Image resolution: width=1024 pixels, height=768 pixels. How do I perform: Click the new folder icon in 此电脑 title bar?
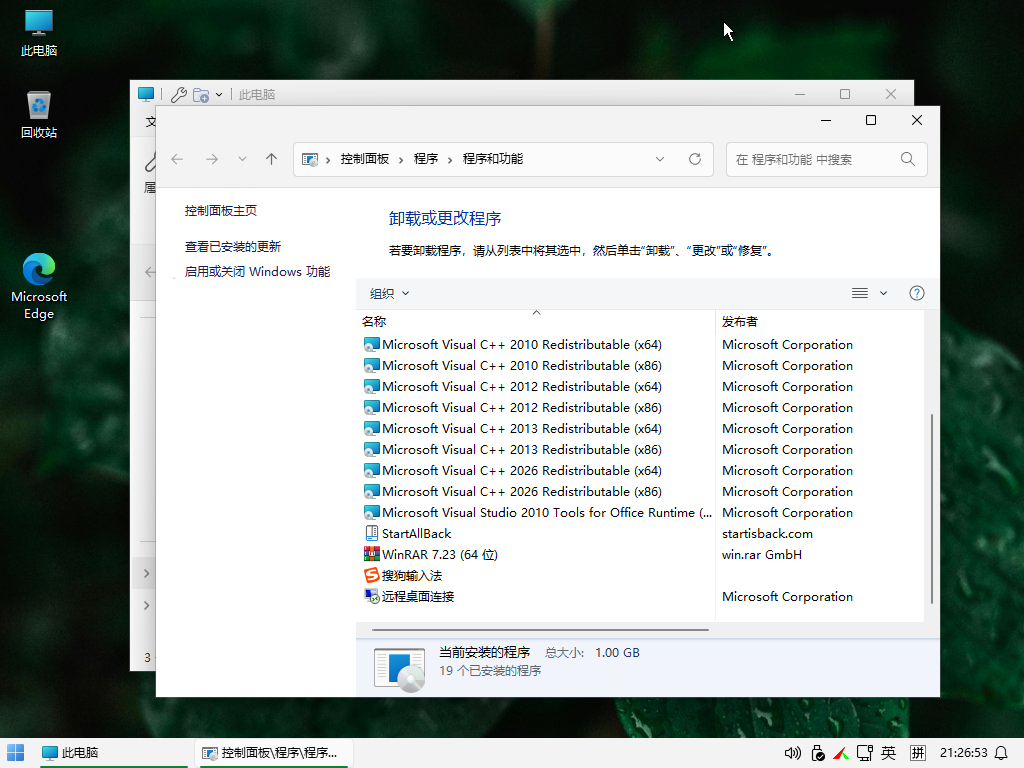tap(201, 95)
